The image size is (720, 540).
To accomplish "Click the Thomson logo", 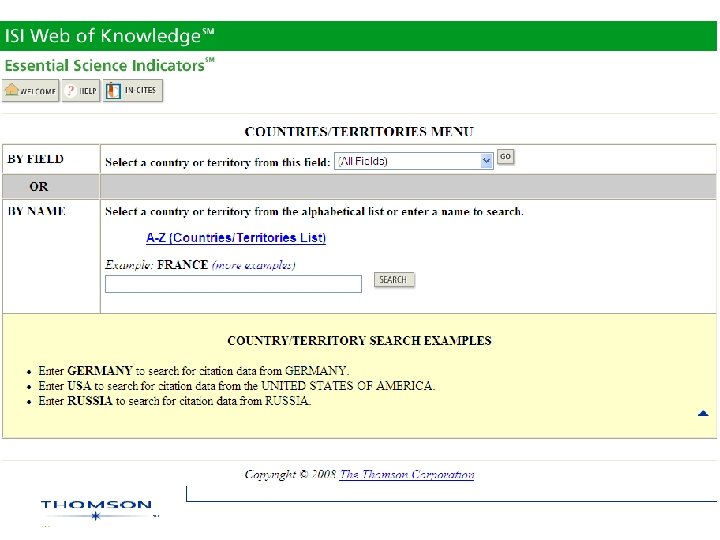I will click(96, 510).
